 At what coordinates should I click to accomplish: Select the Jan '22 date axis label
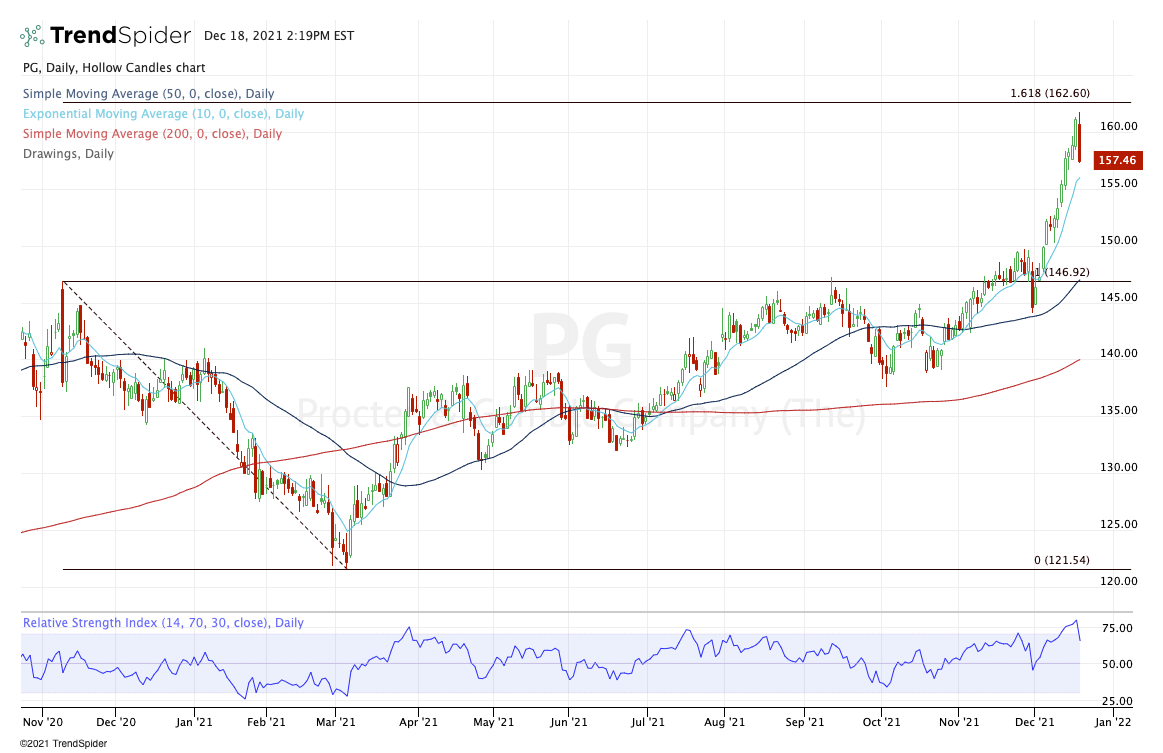1111,720
